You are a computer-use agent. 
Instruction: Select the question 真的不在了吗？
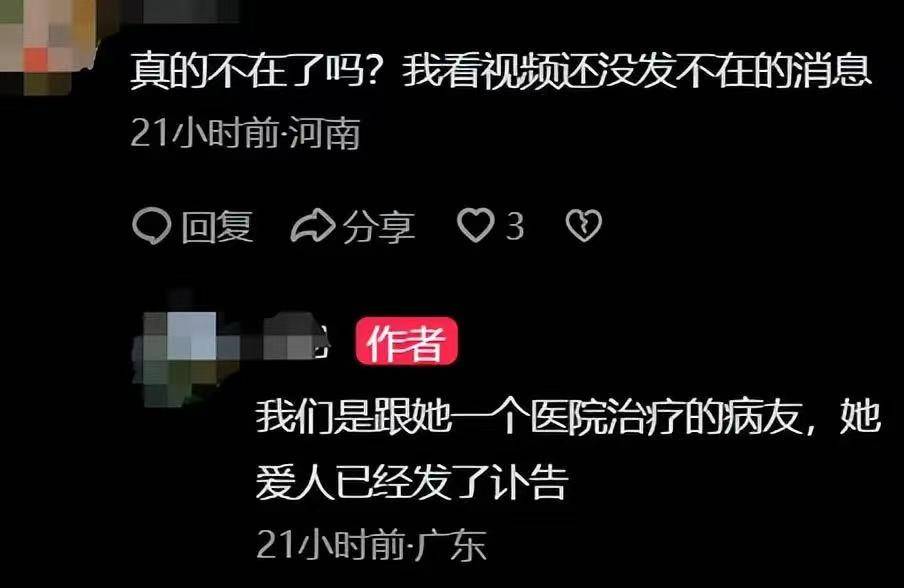tap(255, 71)
